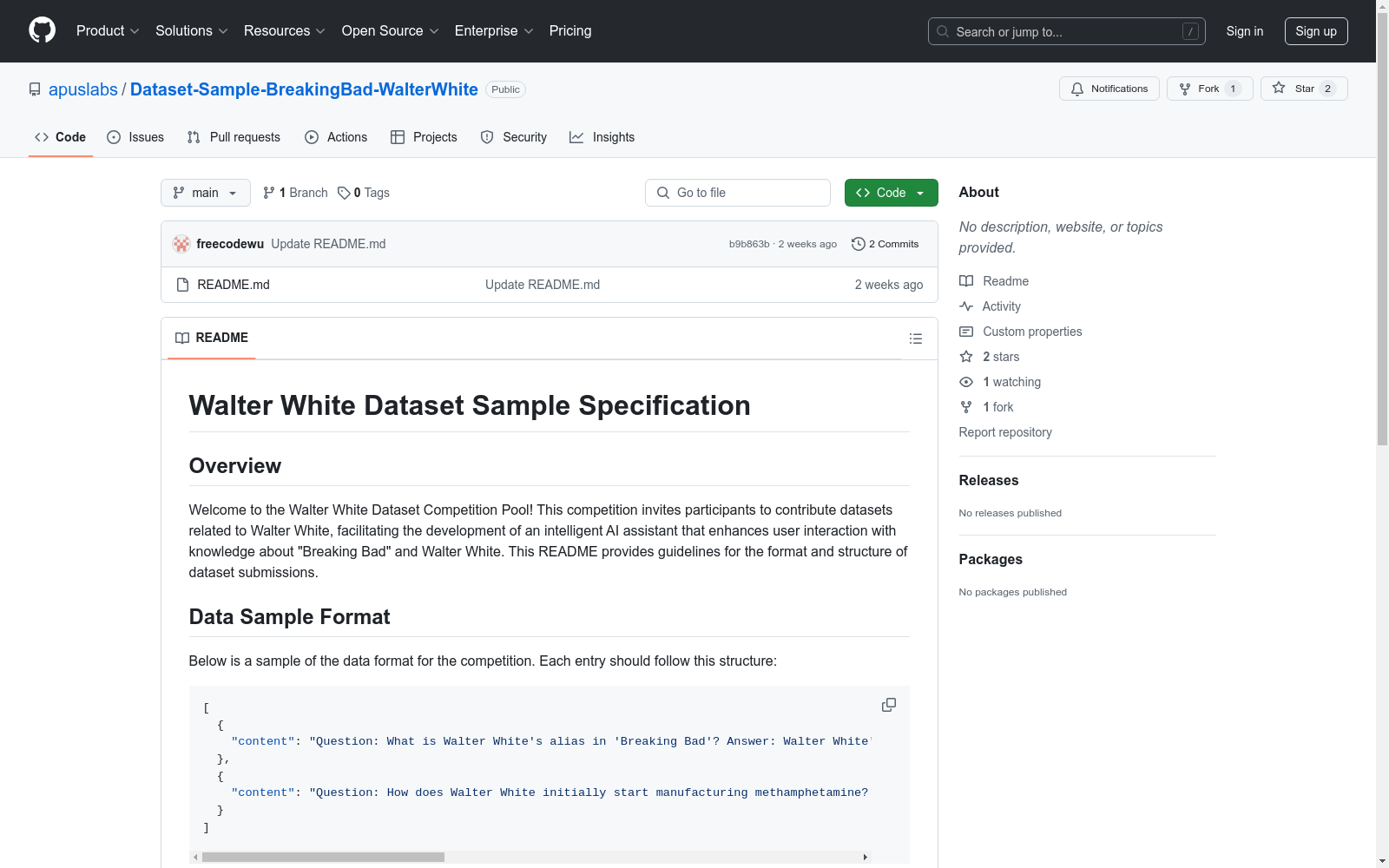Screen dimensions: 1389x868
Task: Open the Projects tab
Action: click(424, 137)
